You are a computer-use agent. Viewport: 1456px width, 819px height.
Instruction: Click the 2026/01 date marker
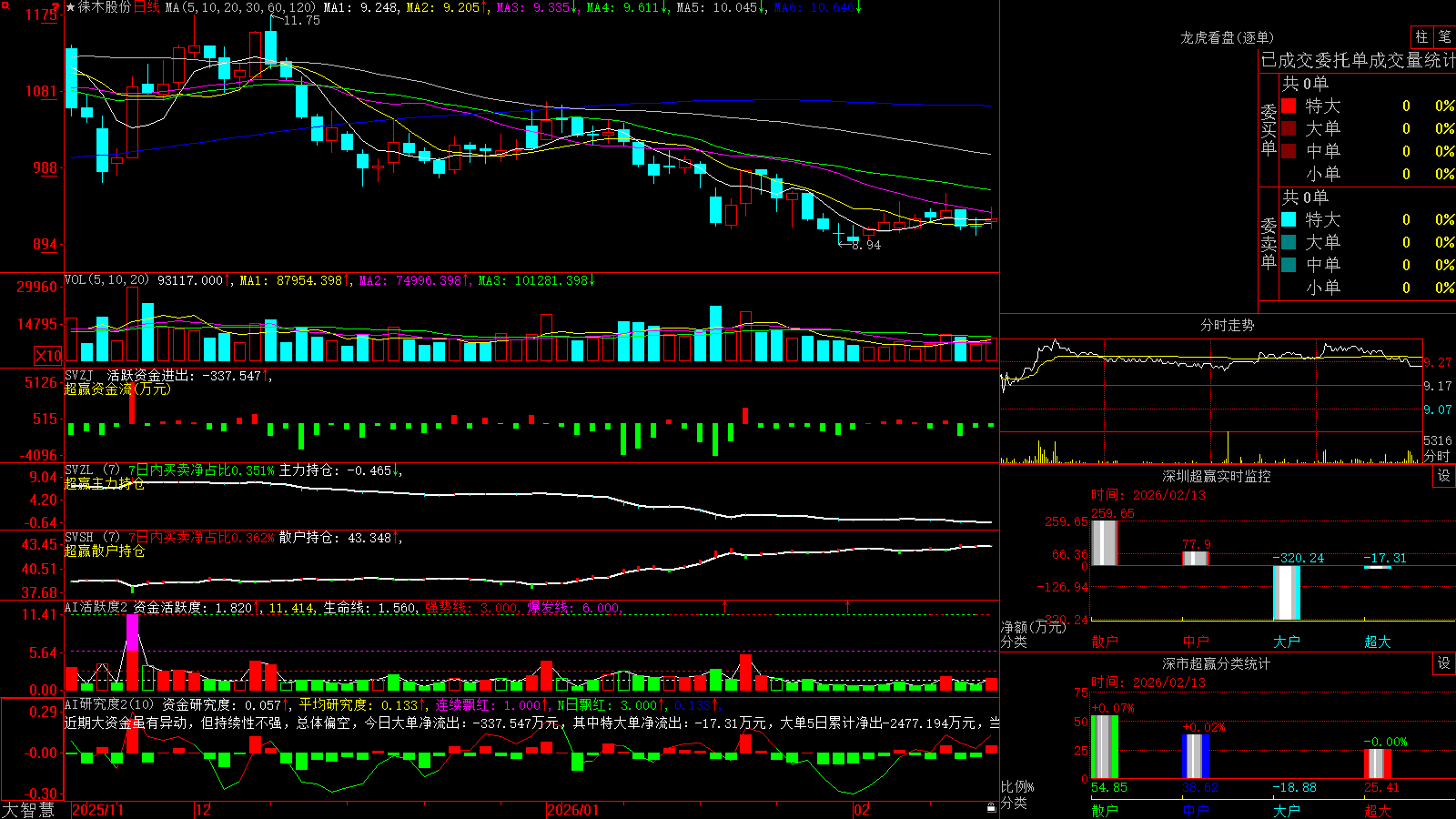(x=573, y=810)
